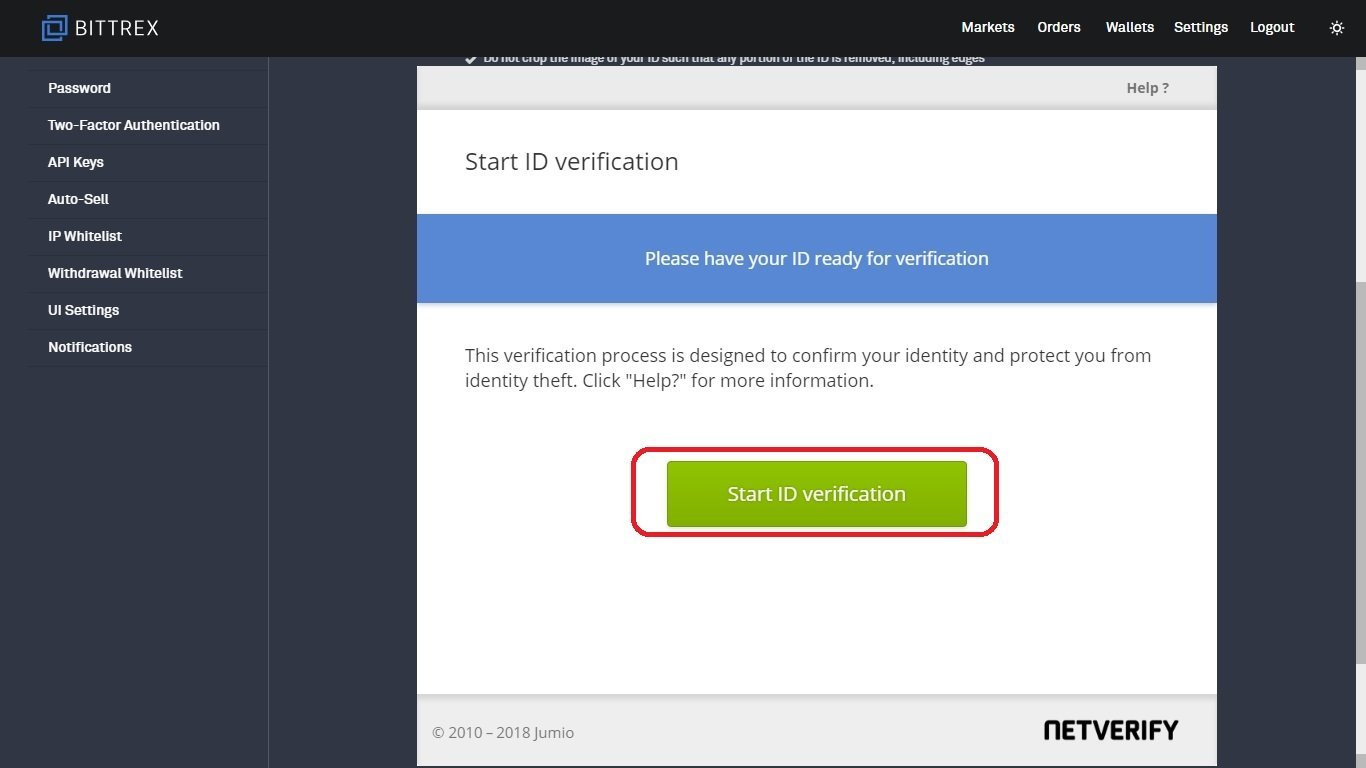This screenshot has width=1366, height=768.
Task: Click the Help ? link
Action: tap(1147, 88)
